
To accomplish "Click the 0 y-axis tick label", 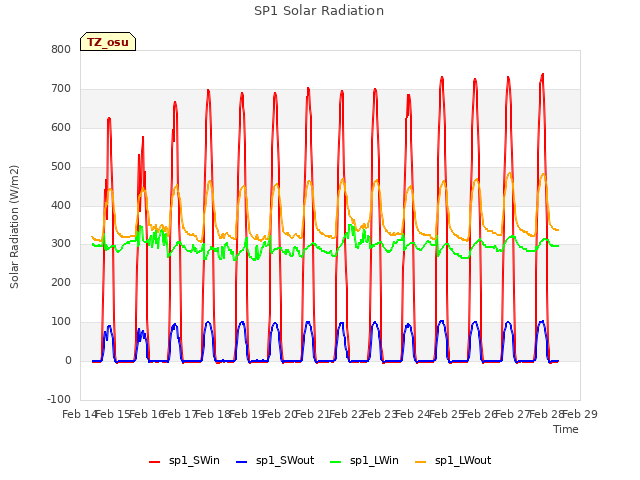I will tap(68, 361).
